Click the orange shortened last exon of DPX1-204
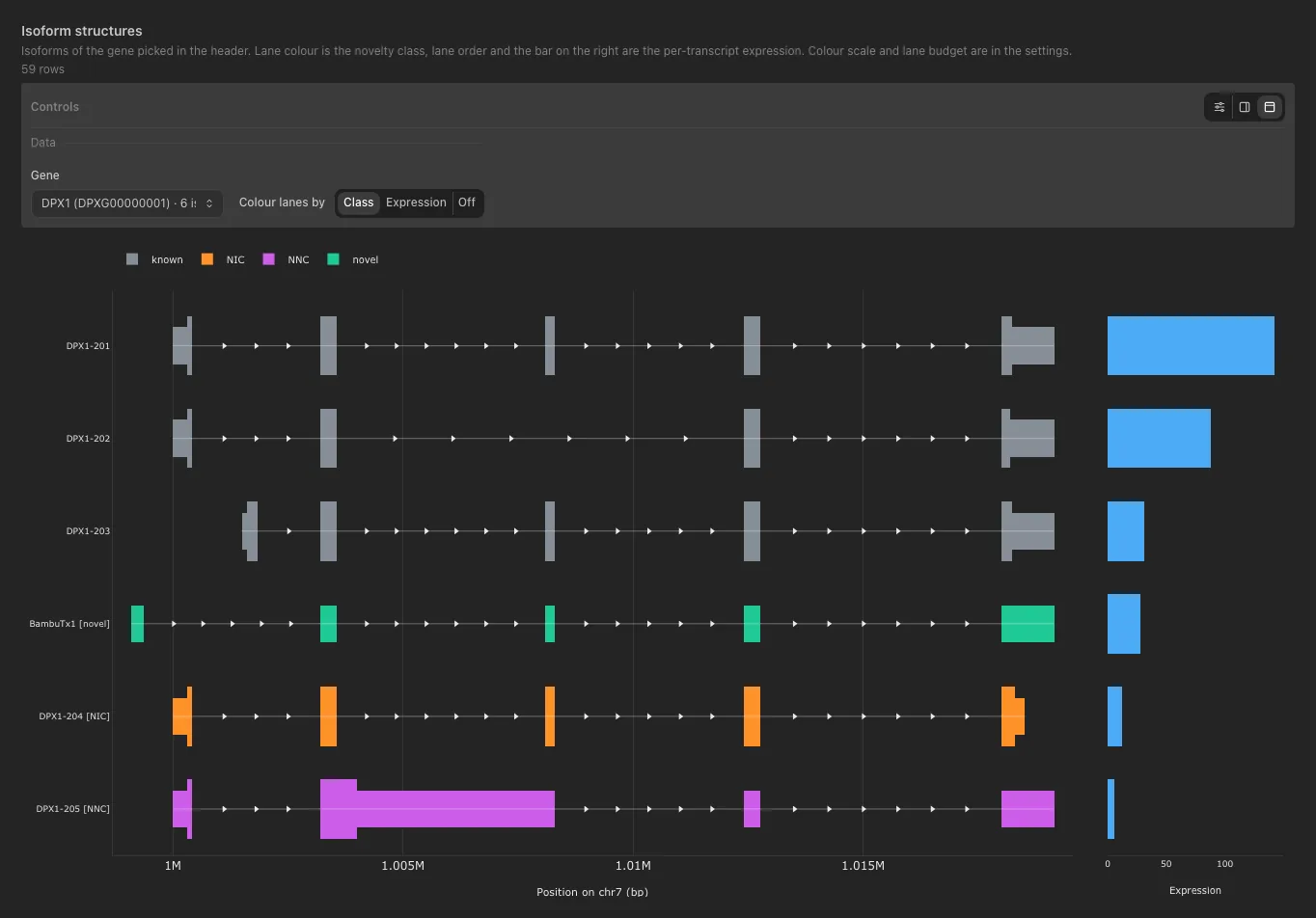1316x918 pixels. [1012, 716]
